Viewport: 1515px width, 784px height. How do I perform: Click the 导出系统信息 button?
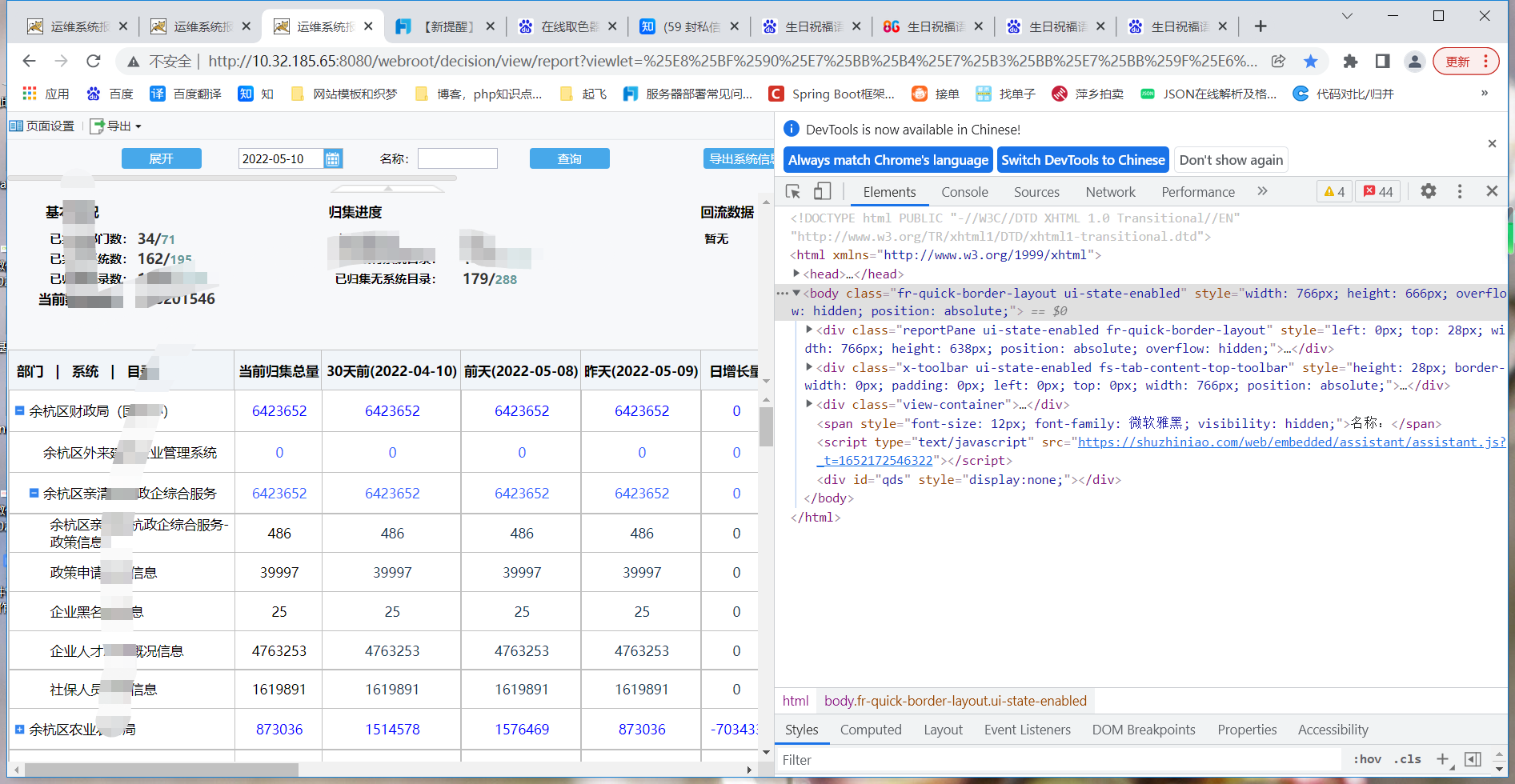[740, 158]
